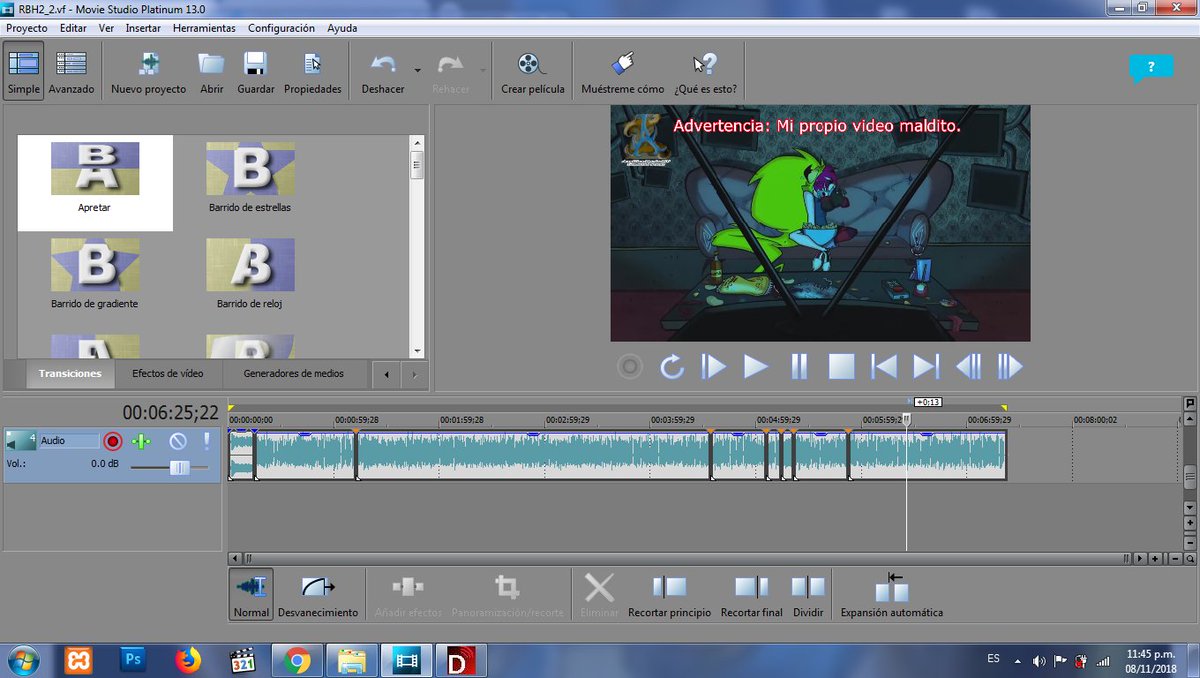The width and height of the screenshot is (1200, 678).
Task: Click the Abrir folder icon
Action: [x=212, y=64]
